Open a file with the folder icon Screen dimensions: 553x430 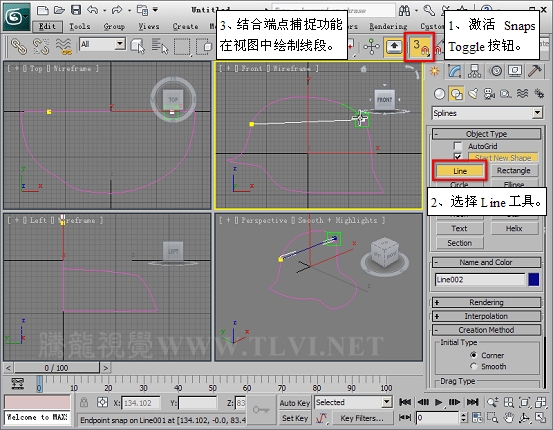[59, 10]
